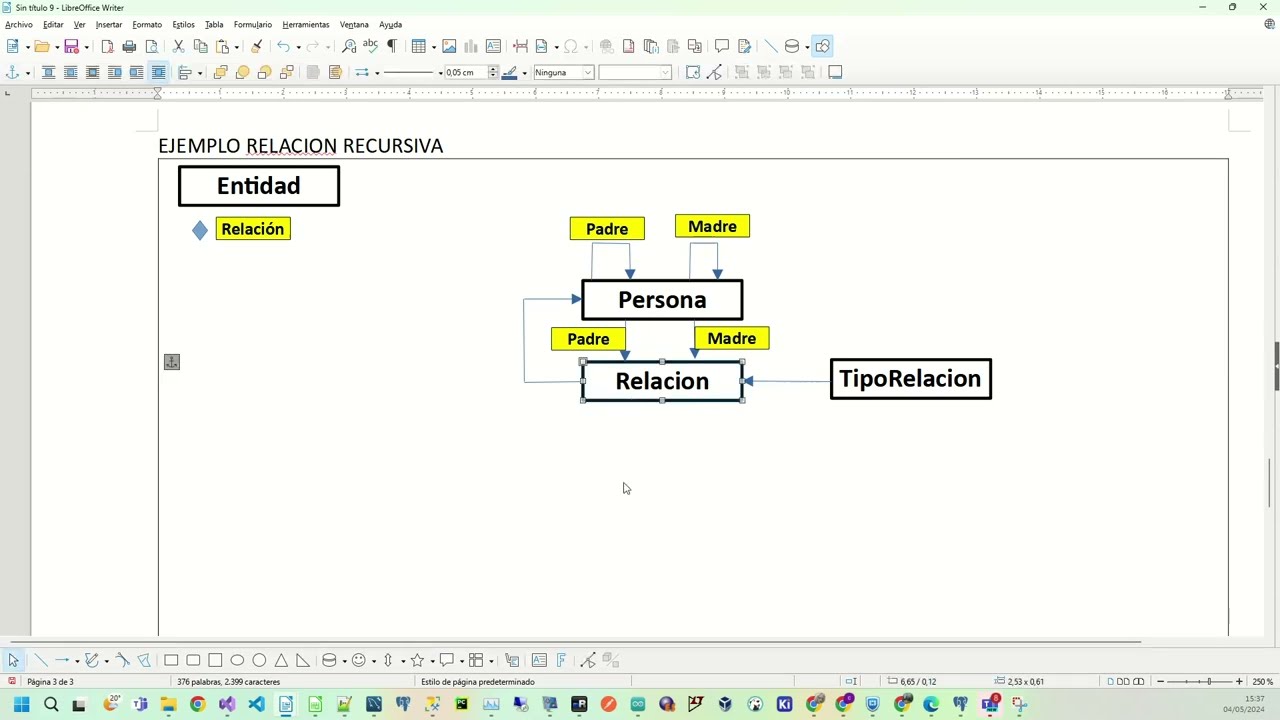Toggle formatting marks pilcrow icon
The height and width of the screenshot is (720, 1280).
click(391, 46)
